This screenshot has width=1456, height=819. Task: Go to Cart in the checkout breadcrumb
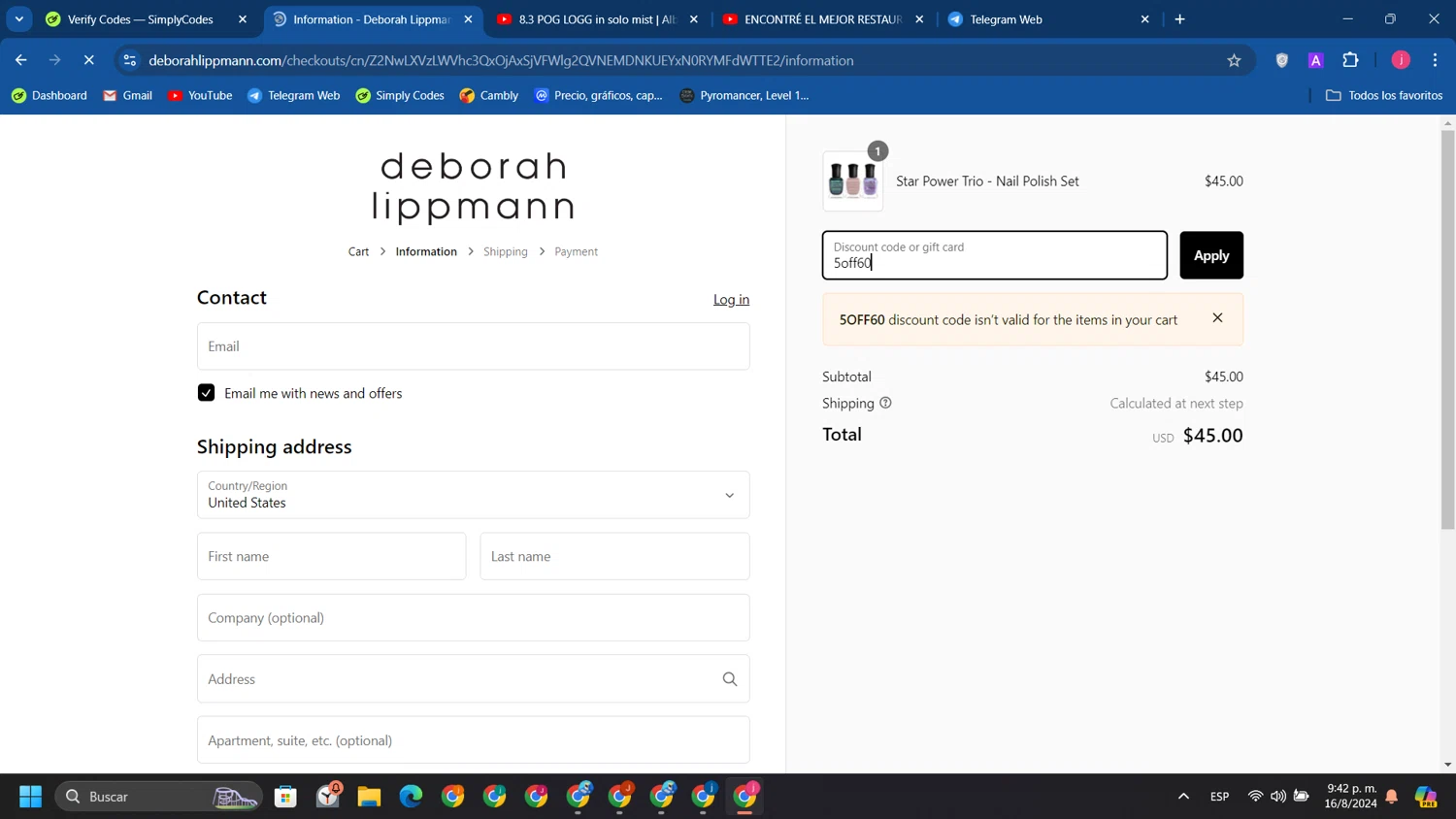click(x=358, y=251)
